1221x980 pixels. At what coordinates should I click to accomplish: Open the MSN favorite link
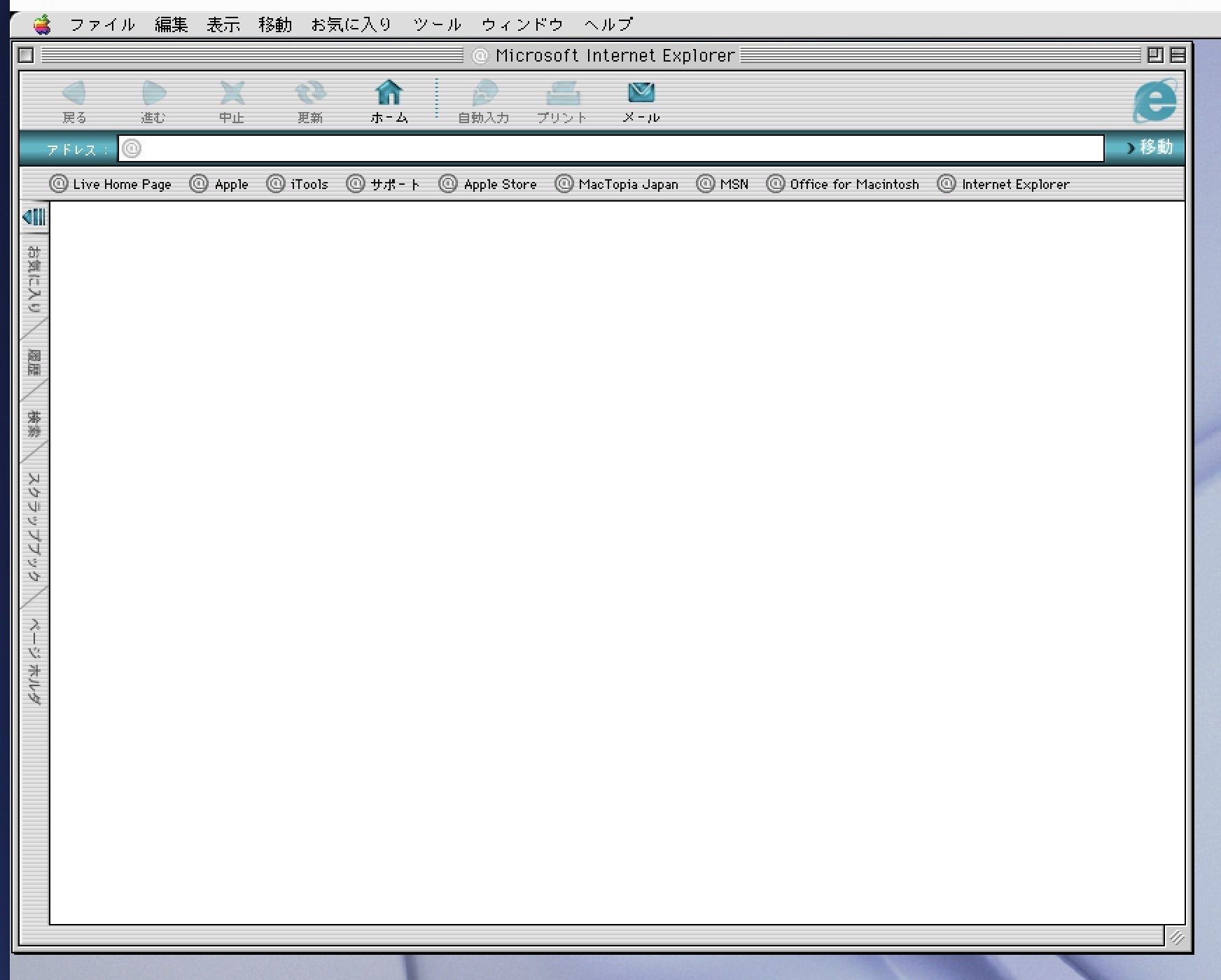coord(723,184)
